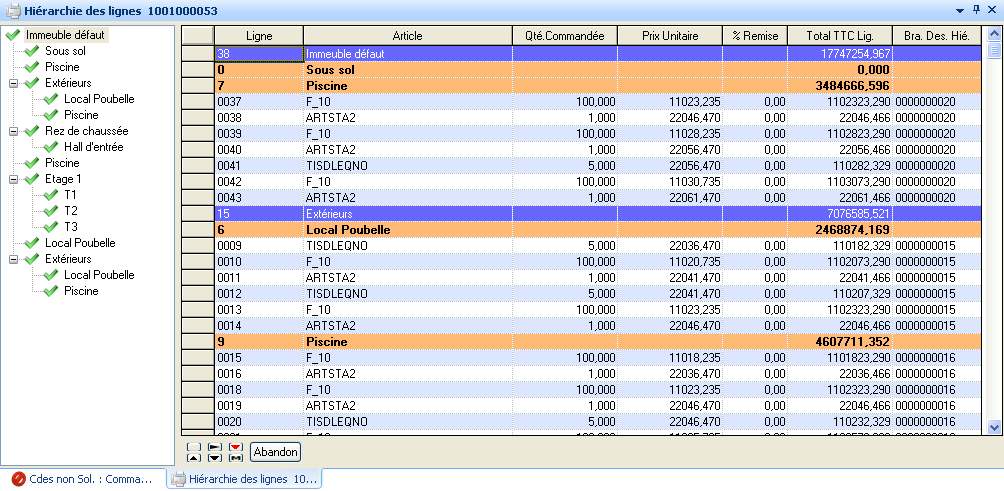
Task: Toggle the green check next to T1
Action: click(51, 195)
